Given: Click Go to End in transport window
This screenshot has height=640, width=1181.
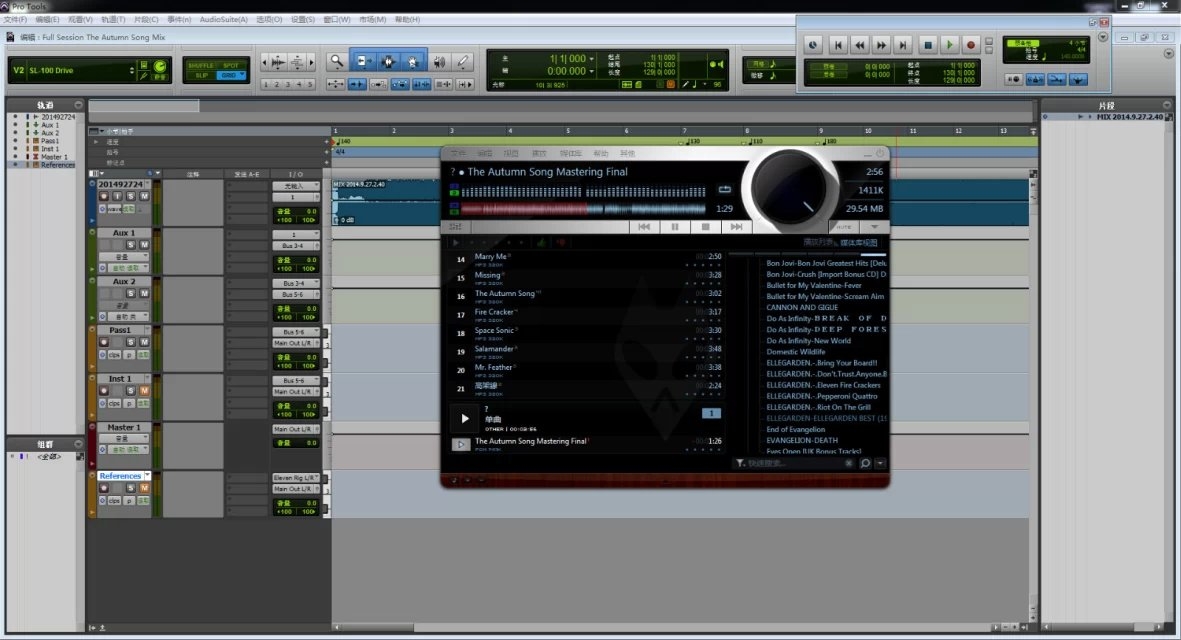Looking at the screenshot, I should pyautogui.click(x=903, y=45).
